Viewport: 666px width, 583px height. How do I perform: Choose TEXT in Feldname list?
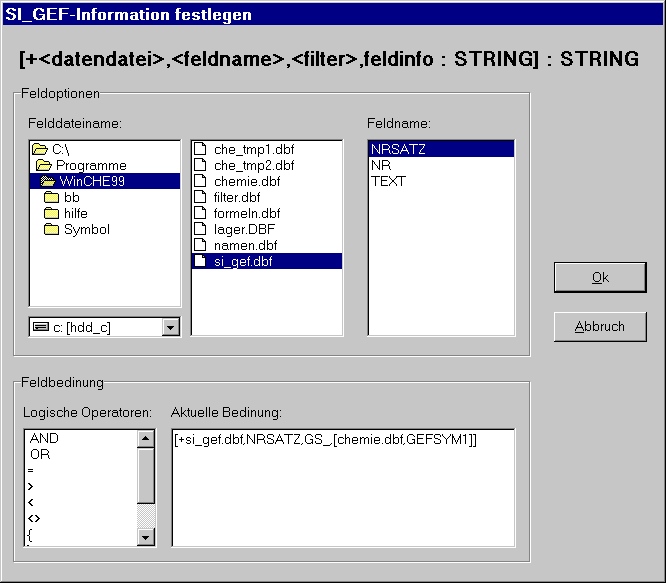(388, 182)
